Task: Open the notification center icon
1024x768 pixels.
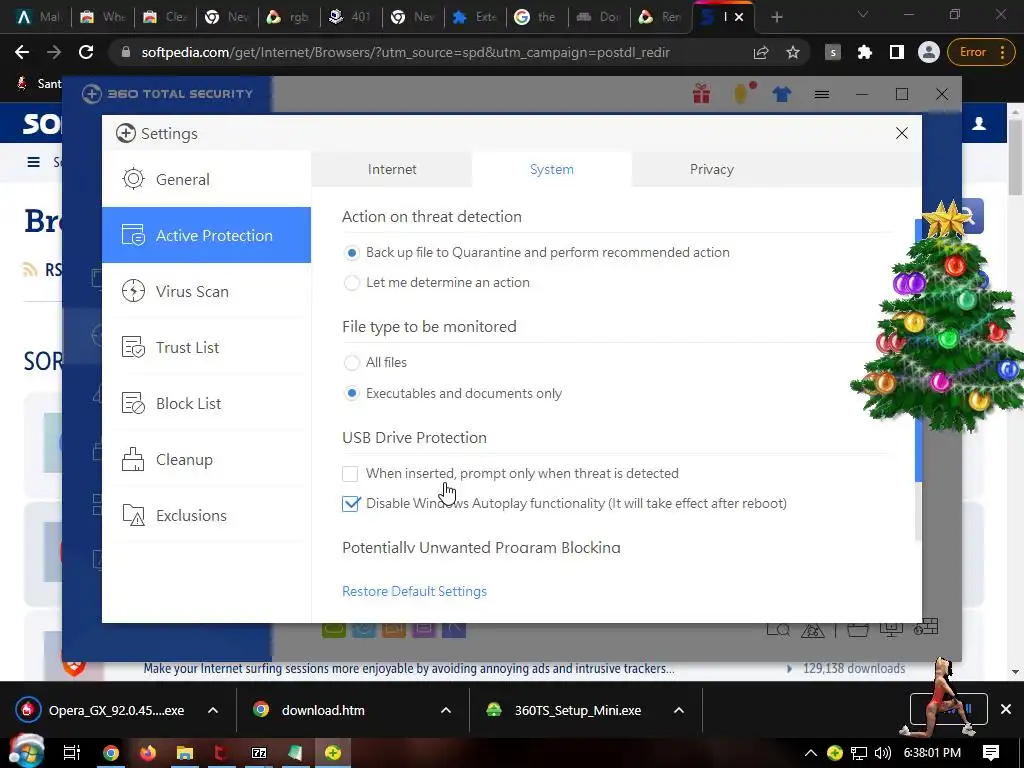Action: pos(991,753)
